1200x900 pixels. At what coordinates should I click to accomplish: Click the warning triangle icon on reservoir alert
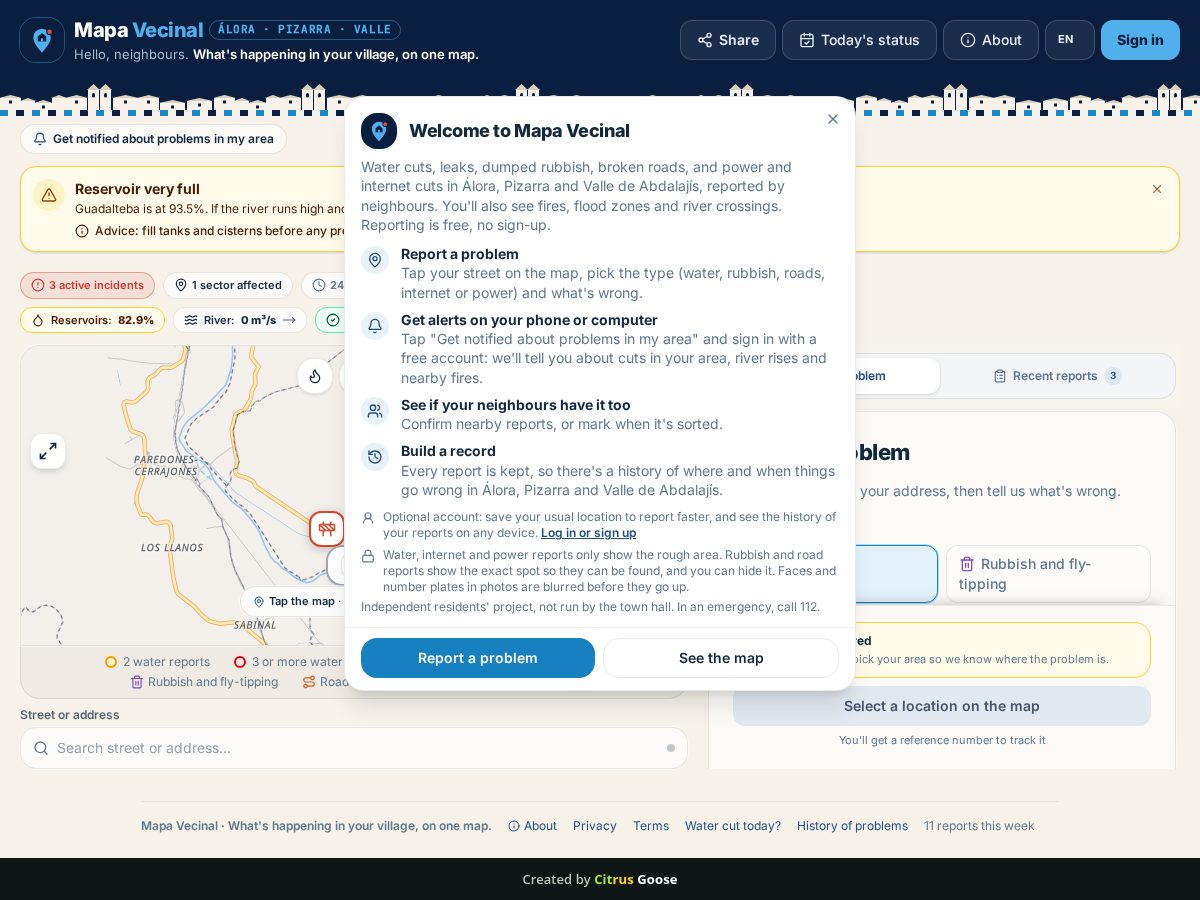(49, 195)
